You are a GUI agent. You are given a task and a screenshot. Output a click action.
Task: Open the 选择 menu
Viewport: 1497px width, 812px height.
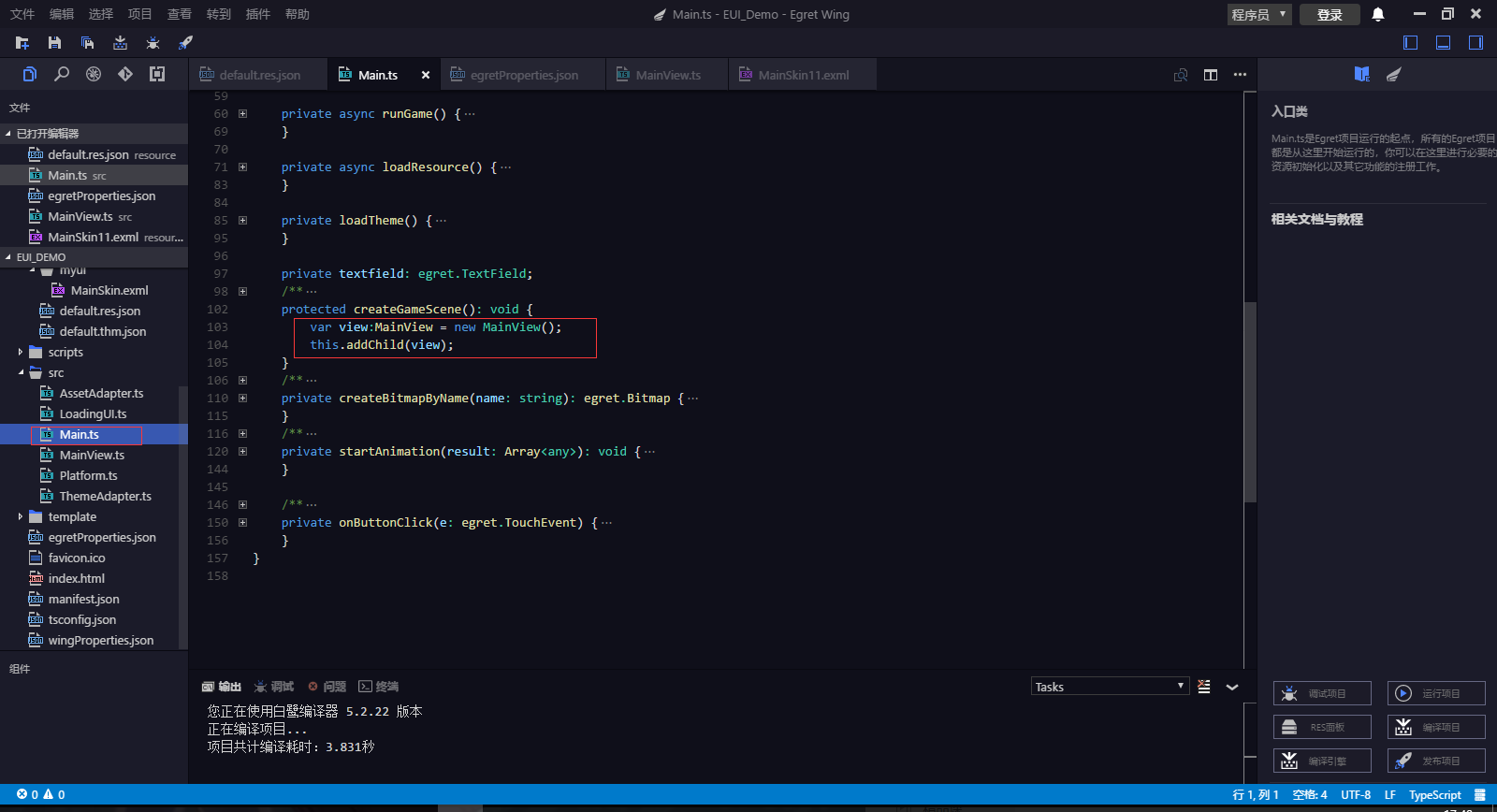[101, 14]
